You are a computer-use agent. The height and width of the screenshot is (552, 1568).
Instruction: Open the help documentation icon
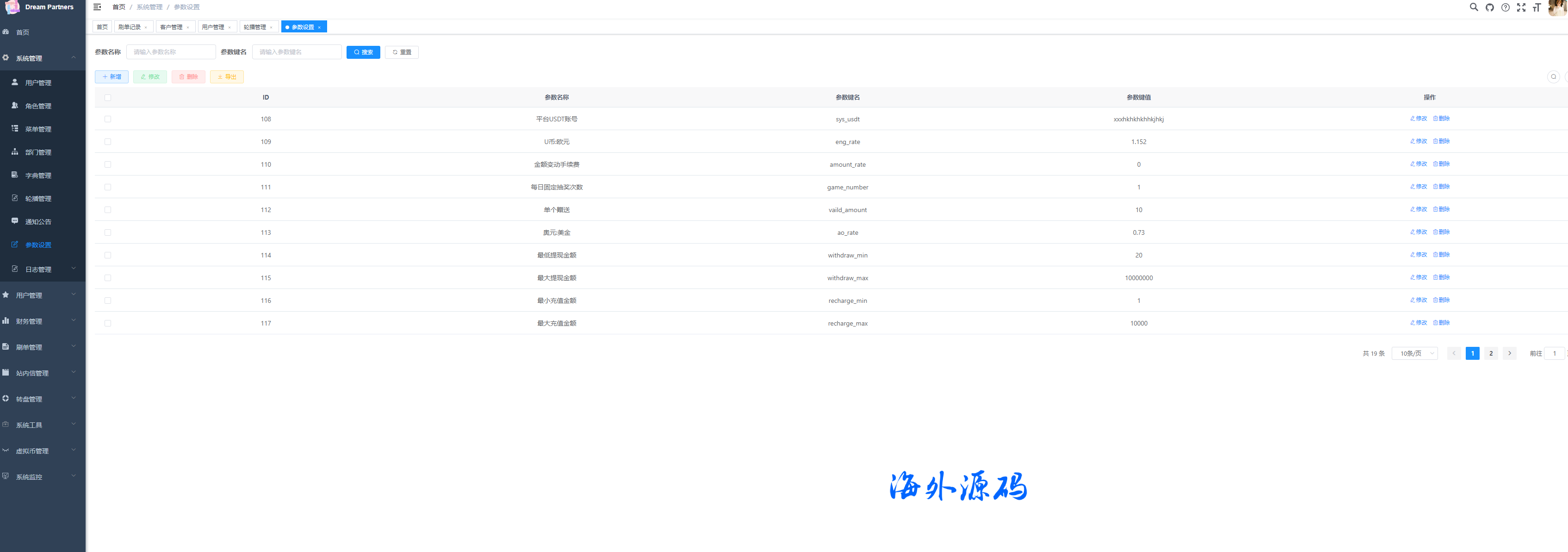1505,7
